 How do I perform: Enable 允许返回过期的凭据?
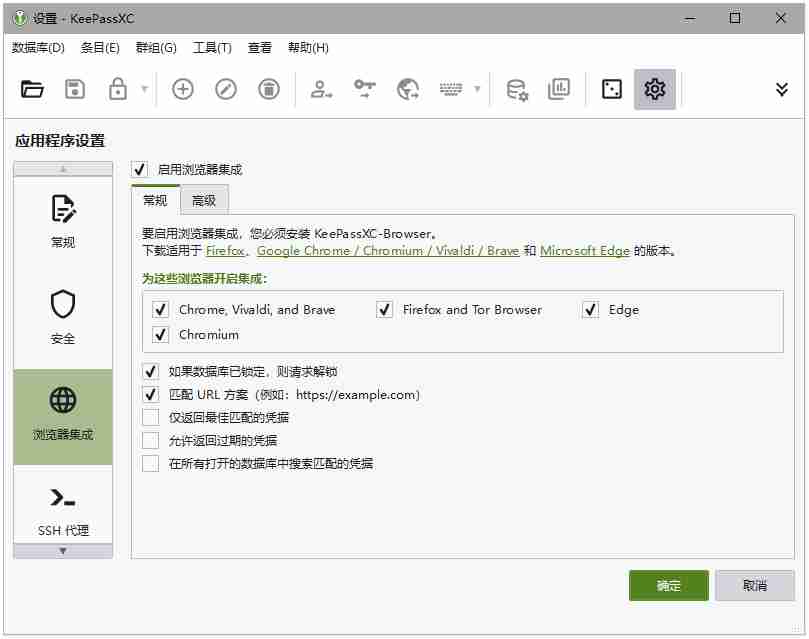(x=151, y=440)
